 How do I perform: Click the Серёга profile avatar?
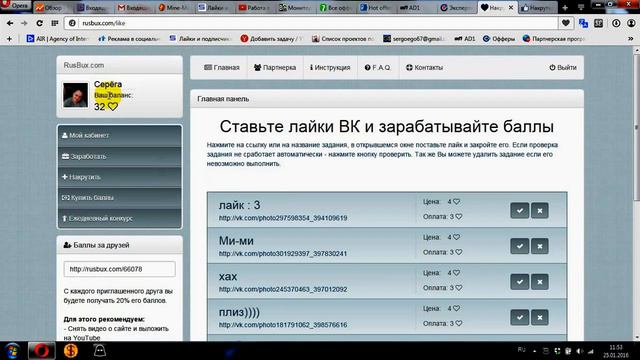coord(76,95)
